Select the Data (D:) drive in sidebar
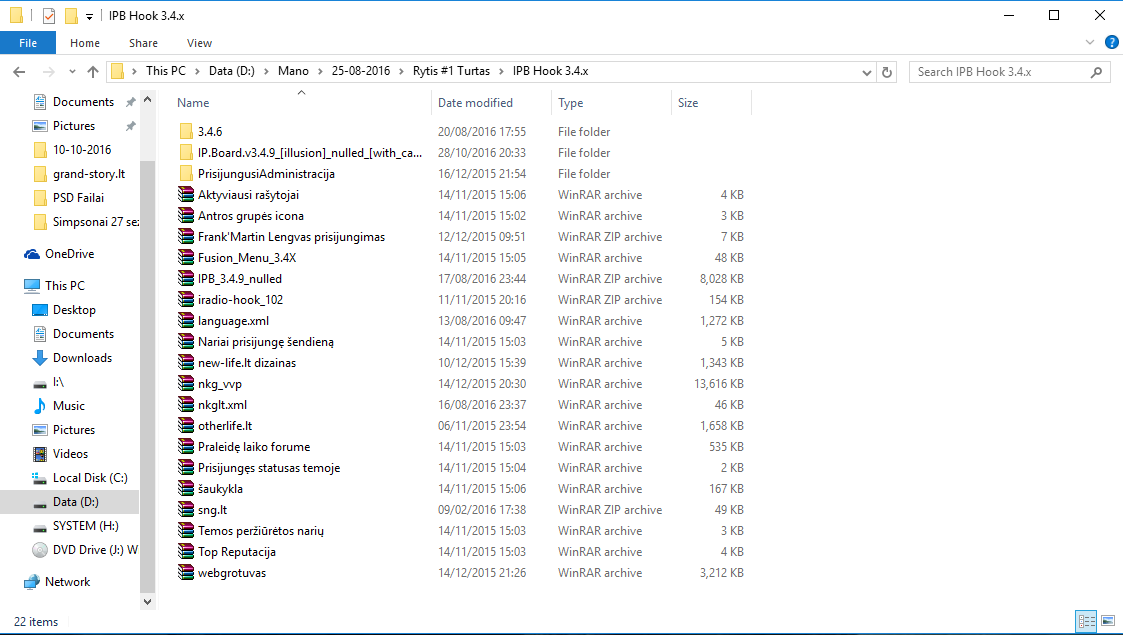Viewport: 1123px width, 635px height. [69, 502]
